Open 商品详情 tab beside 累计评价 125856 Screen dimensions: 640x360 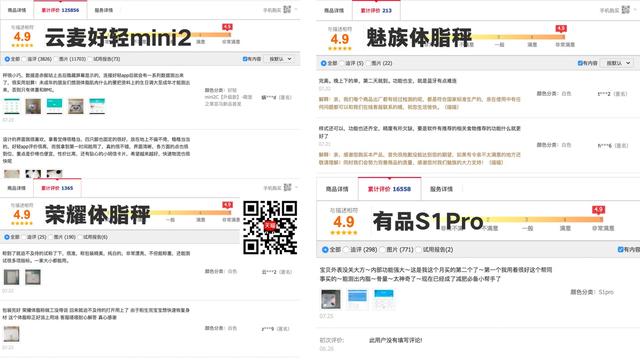tap(17, 10)
